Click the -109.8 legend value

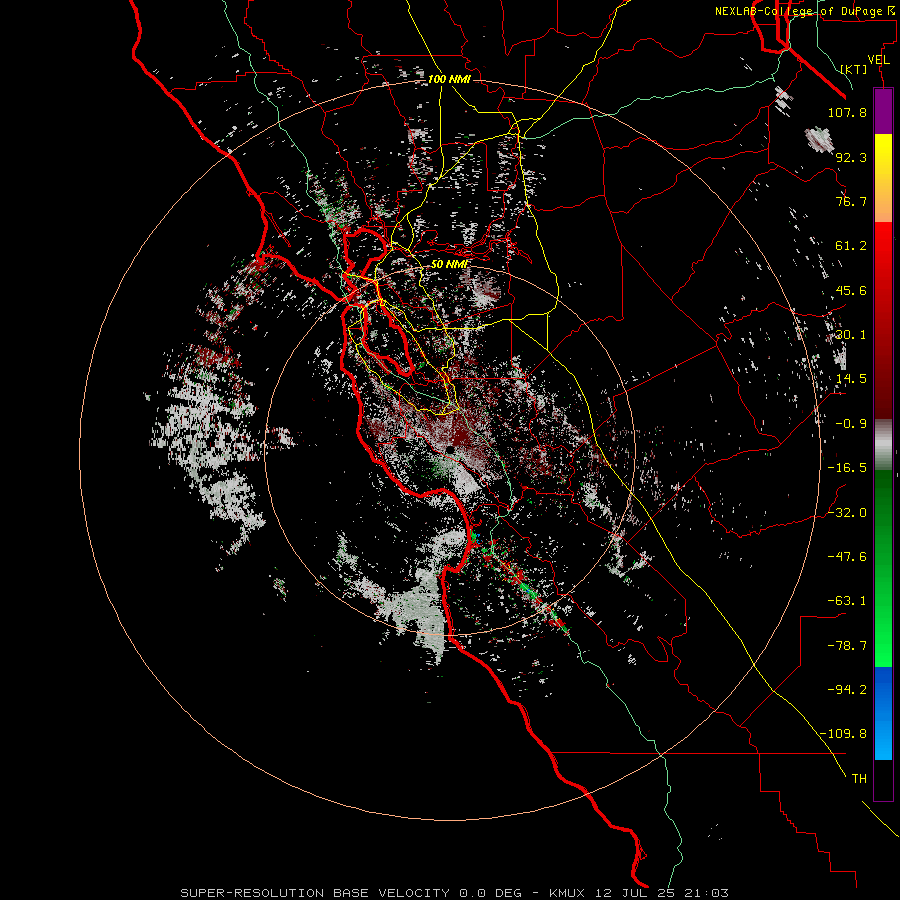click(843, 734)
